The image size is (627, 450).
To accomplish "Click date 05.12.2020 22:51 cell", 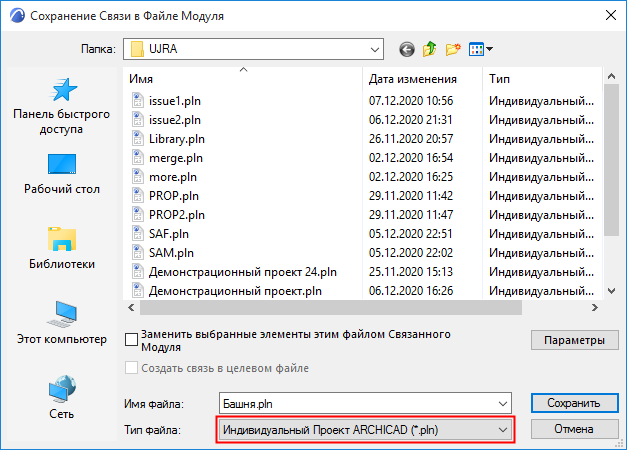I will point(411,234).
